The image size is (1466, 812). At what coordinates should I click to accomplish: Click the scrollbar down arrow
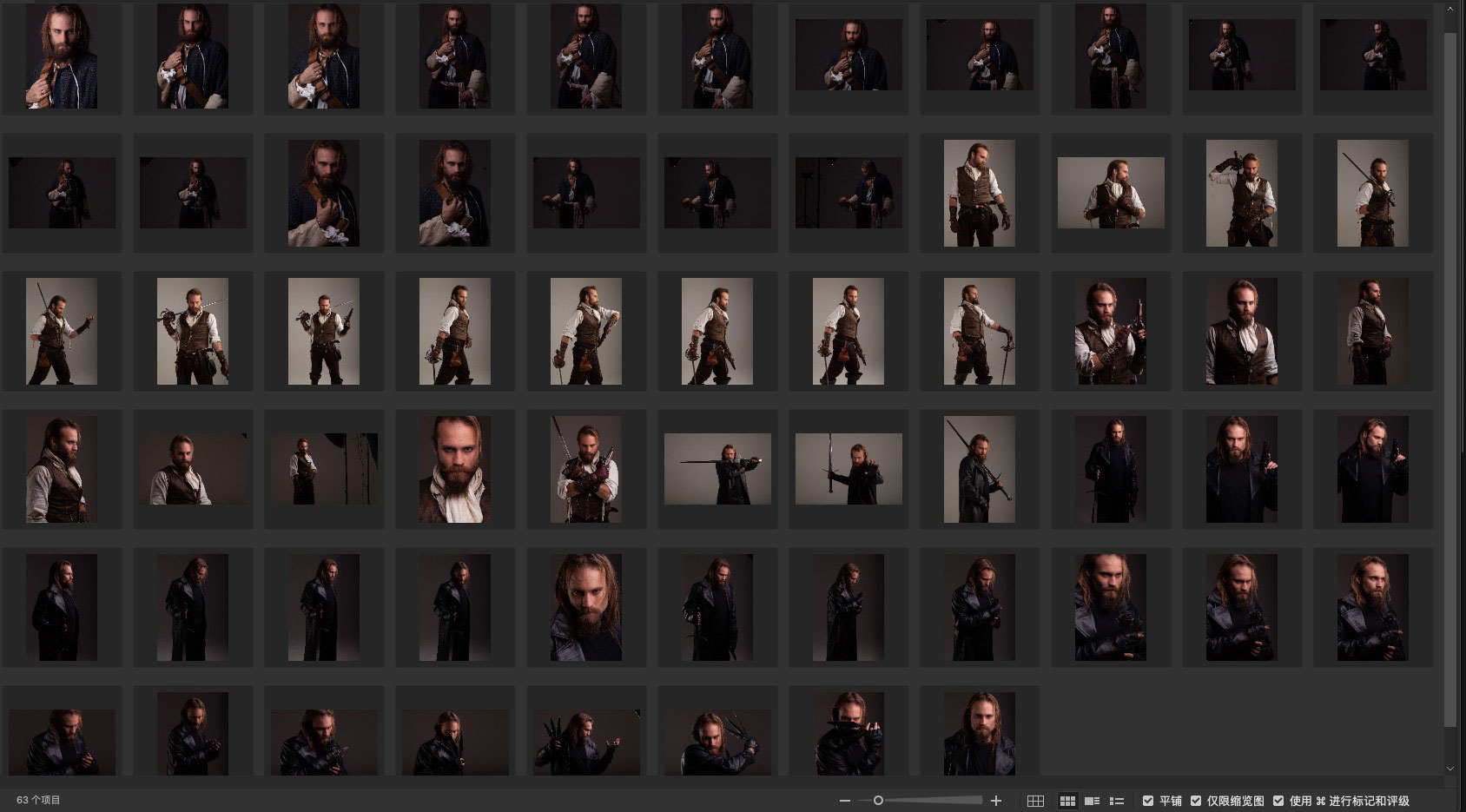click(1449, 769)
